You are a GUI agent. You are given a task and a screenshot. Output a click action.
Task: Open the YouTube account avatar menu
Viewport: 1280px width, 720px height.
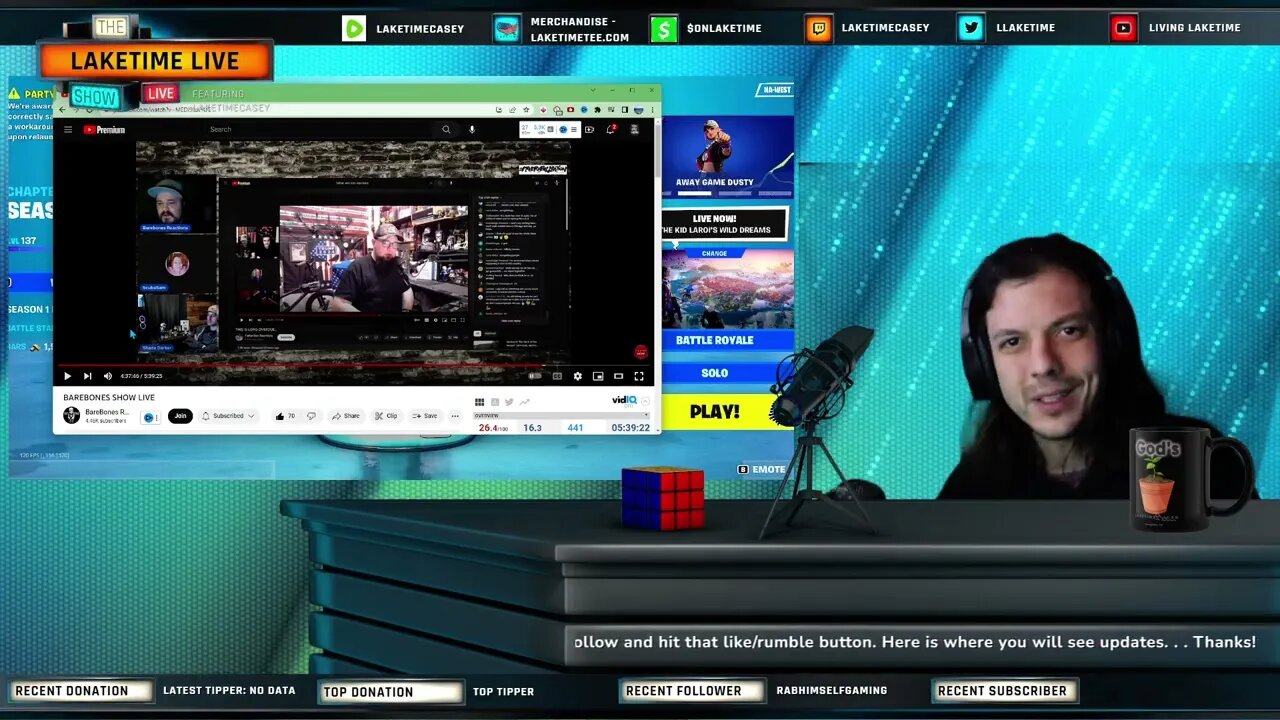pos(635,130)
